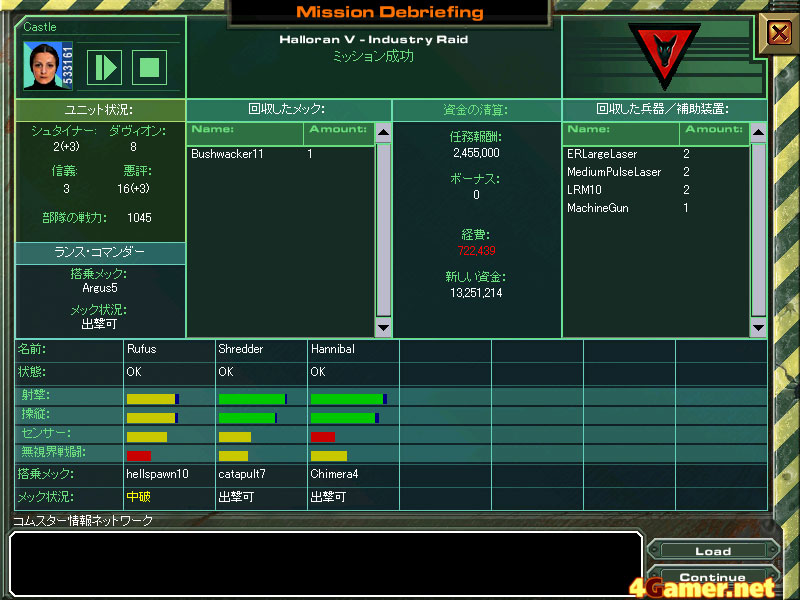
Task: Click the Argus5 commander mech name
Action: pos(100,288)
